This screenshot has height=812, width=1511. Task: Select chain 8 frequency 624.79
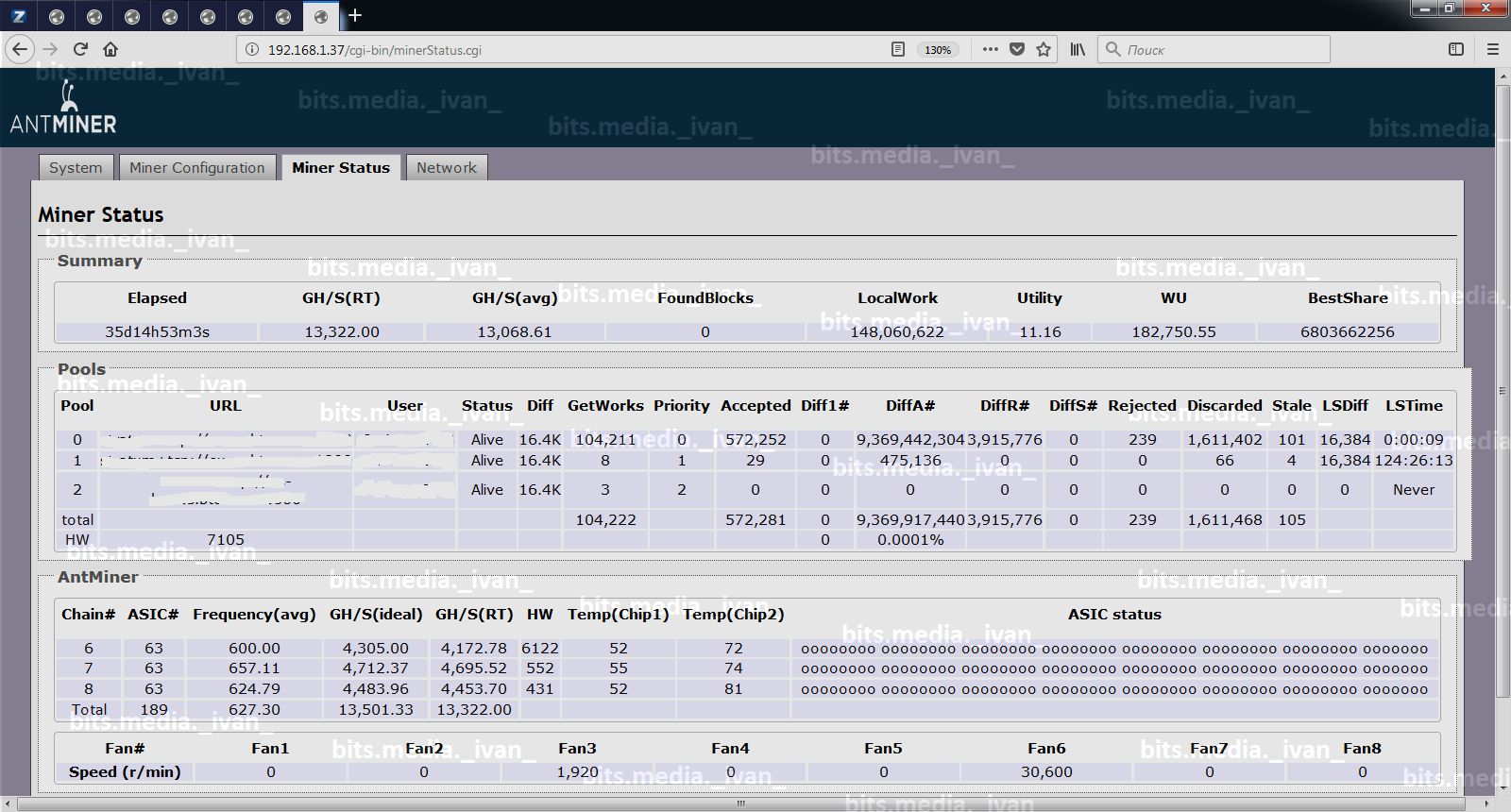coord(255,689)
